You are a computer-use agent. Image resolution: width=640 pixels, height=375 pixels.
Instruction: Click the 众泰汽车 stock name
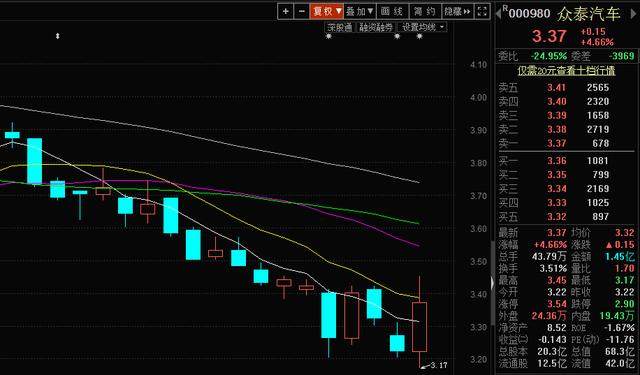[589, 14]
